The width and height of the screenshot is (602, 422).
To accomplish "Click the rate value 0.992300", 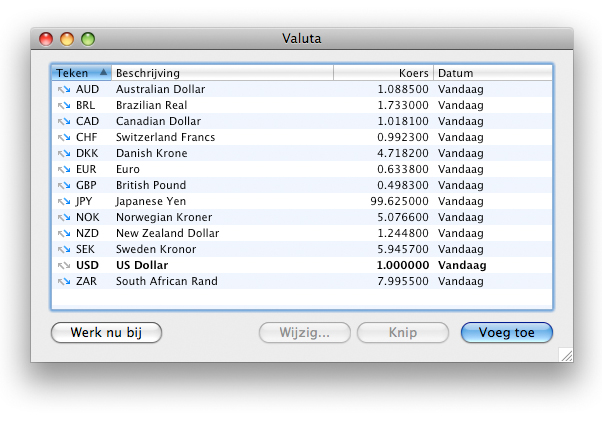I will 403,137.
